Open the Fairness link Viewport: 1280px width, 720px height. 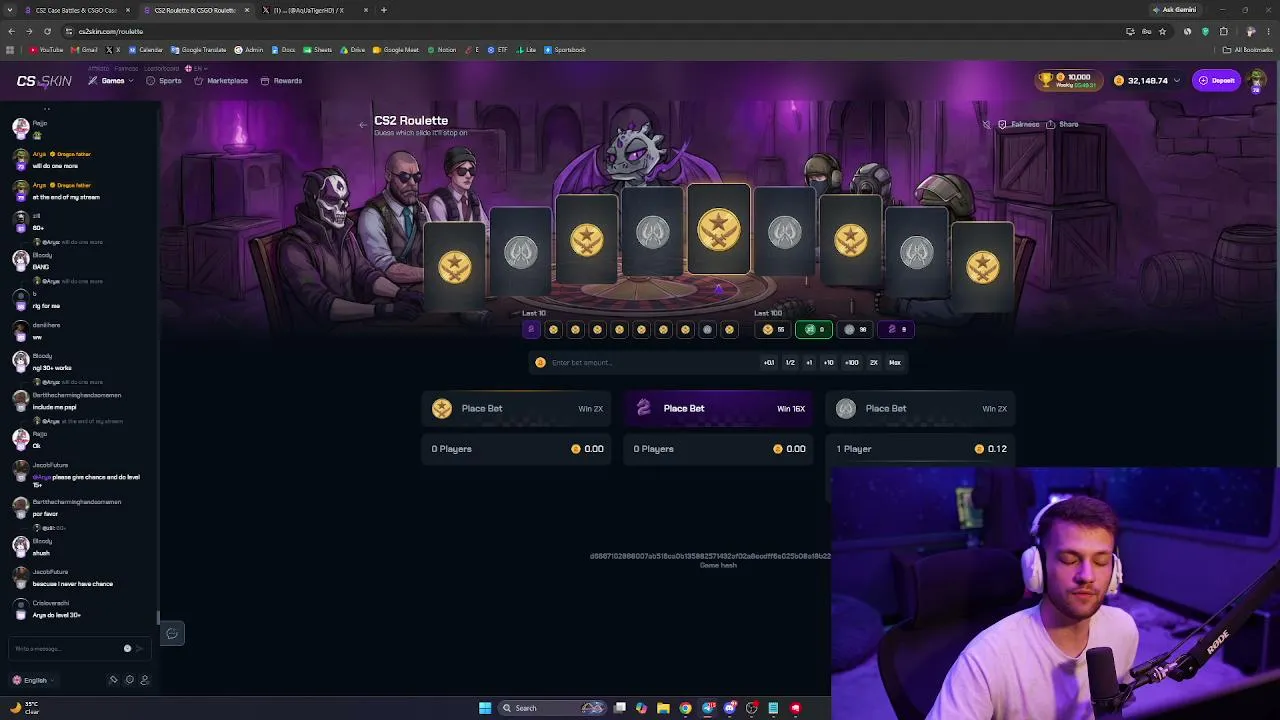(1019, 125)
